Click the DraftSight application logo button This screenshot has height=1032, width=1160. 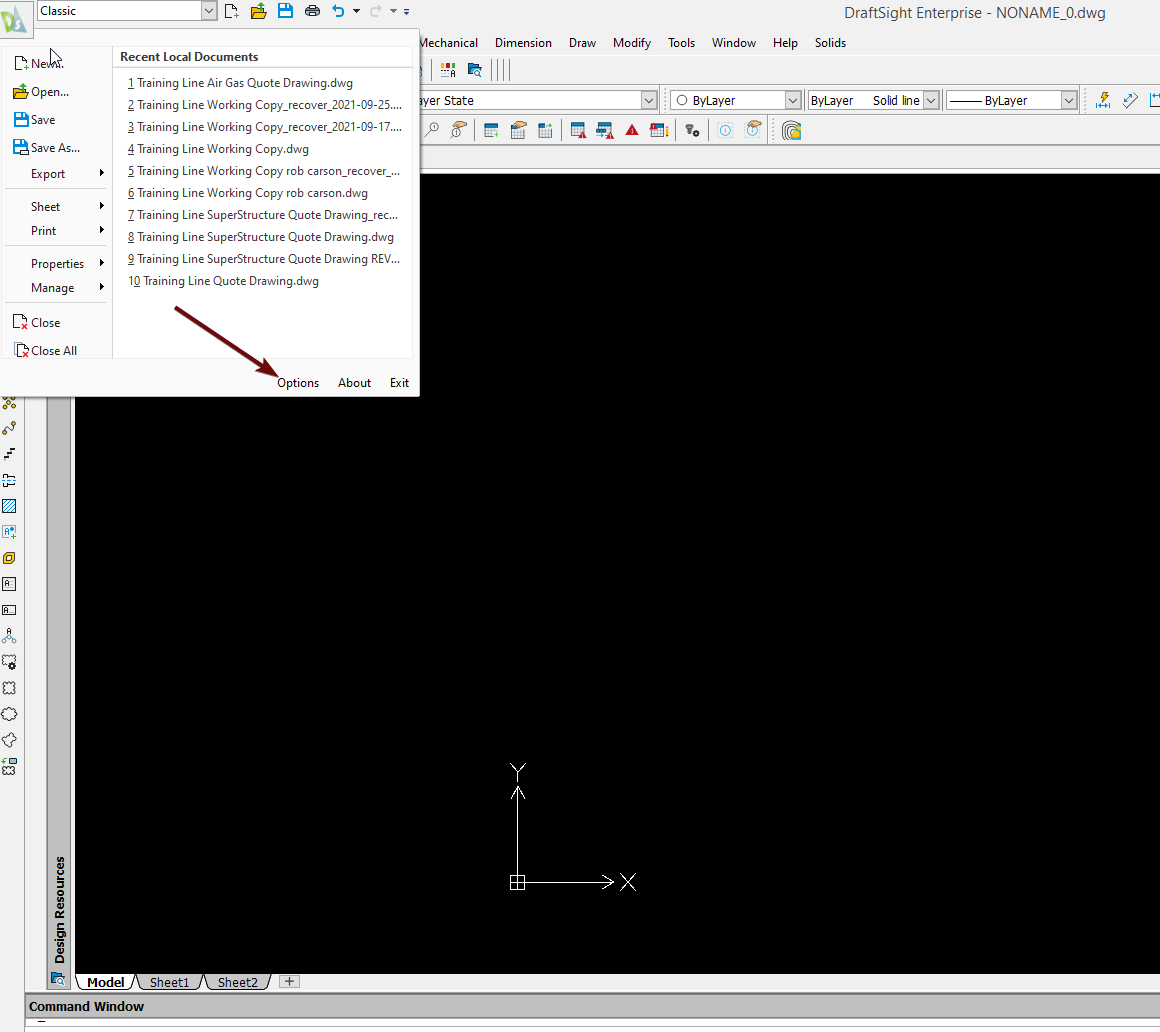click(x=16, y=19)
